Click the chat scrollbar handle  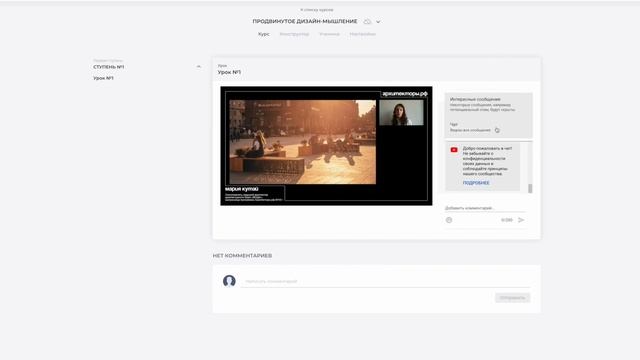coord(530,188)
